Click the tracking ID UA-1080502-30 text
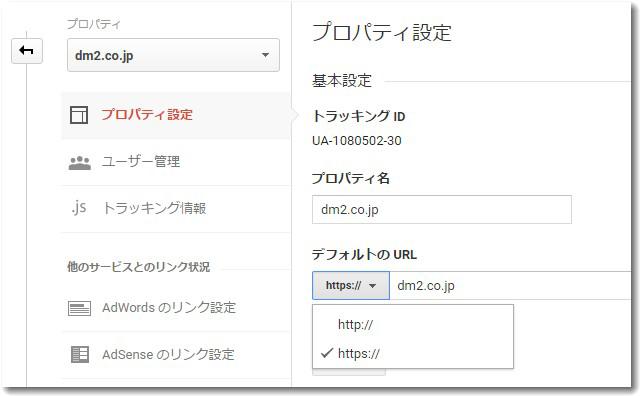The width and height of the screenshot is (640, 396). [x=357, y=141]
